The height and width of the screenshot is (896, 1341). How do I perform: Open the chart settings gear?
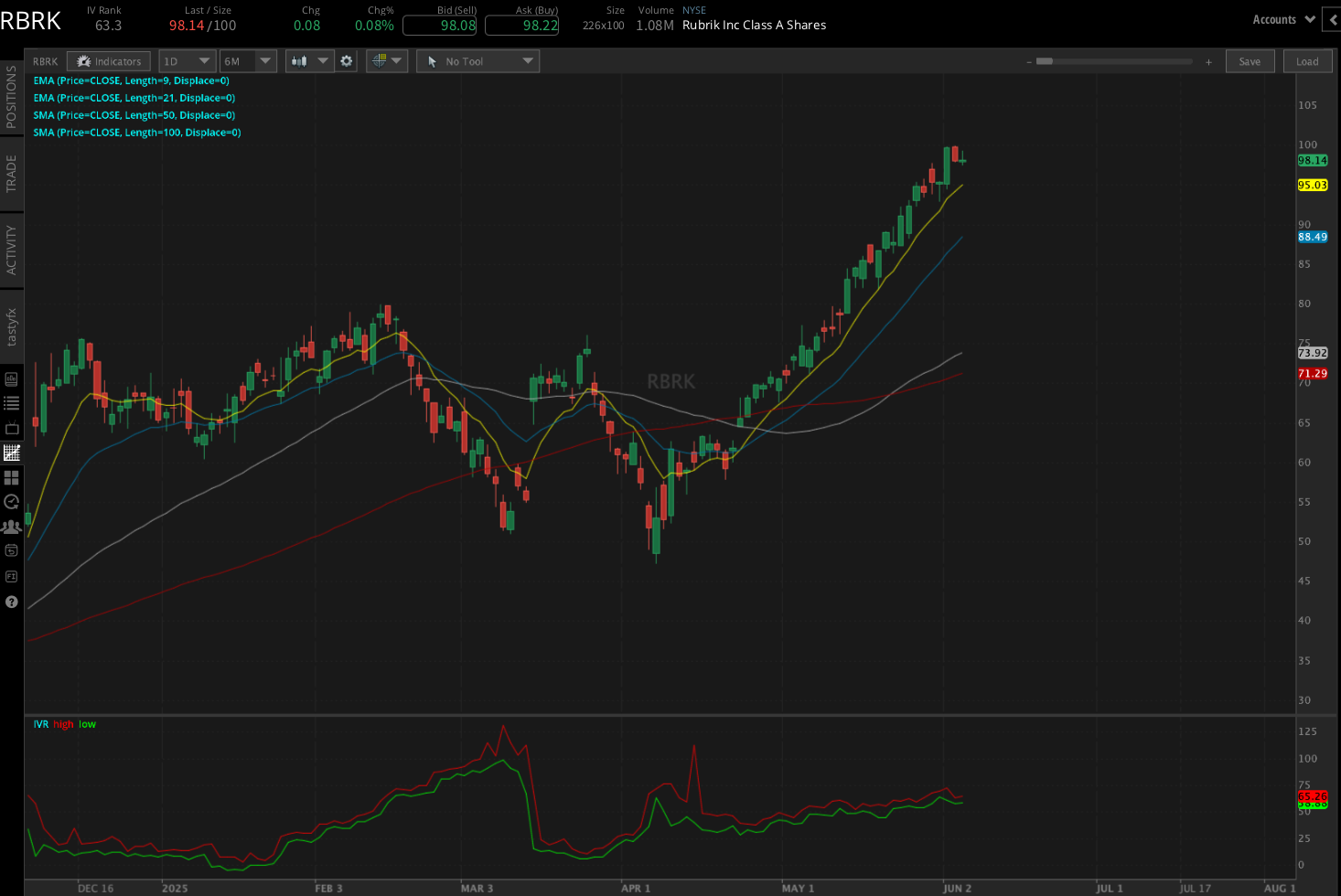click(x=345, y=61)
